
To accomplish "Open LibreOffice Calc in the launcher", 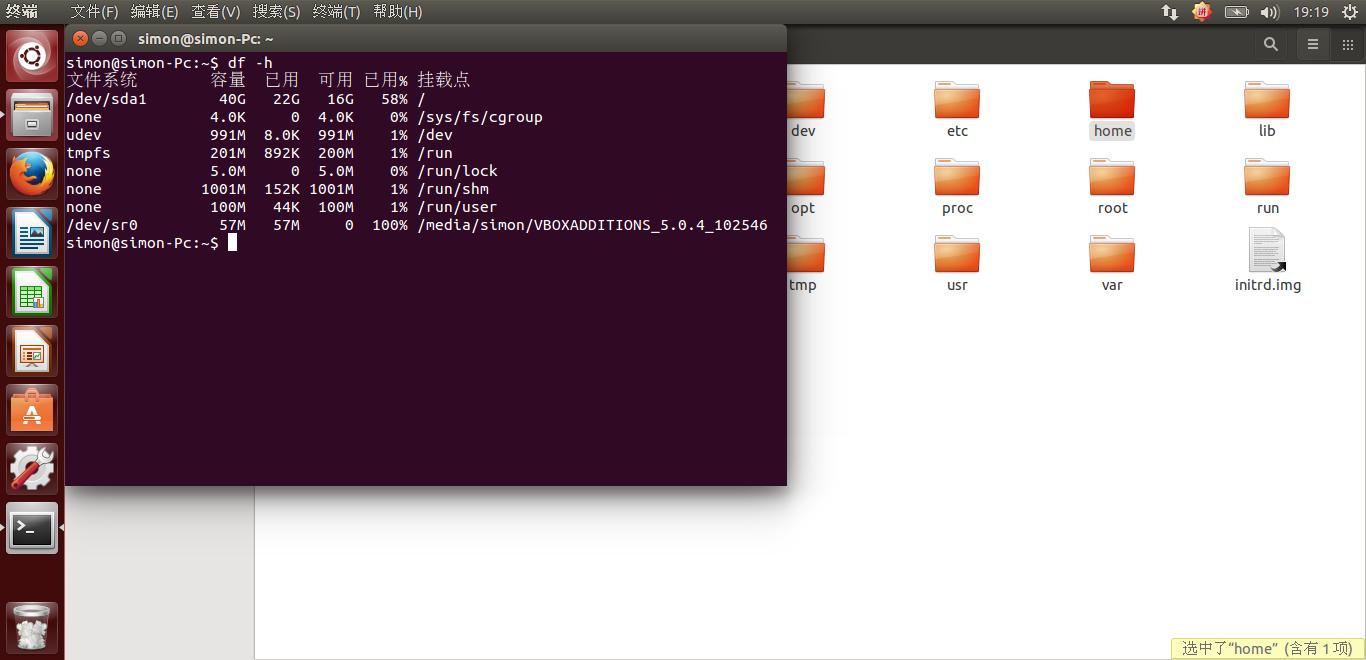I will [32, 292].
